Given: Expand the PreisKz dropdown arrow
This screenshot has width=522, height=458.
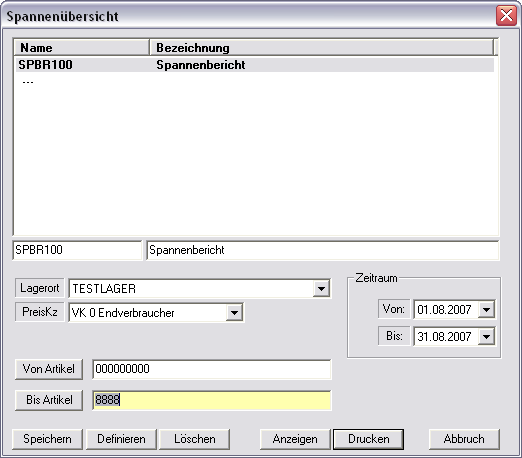Looking at the screenshot, I should (x=234, y=313).
